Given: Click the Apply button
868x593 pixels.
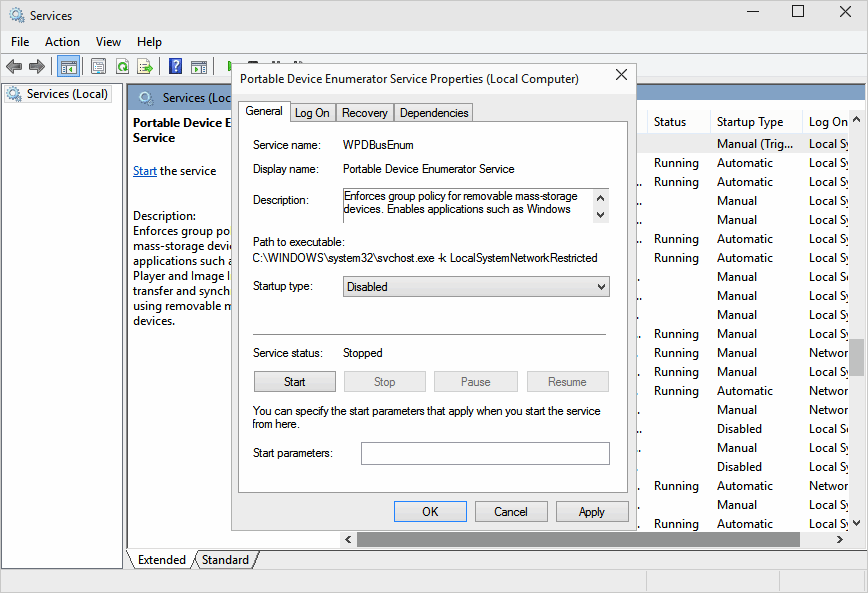Looking at the screenshot, I should pos(591,512).
